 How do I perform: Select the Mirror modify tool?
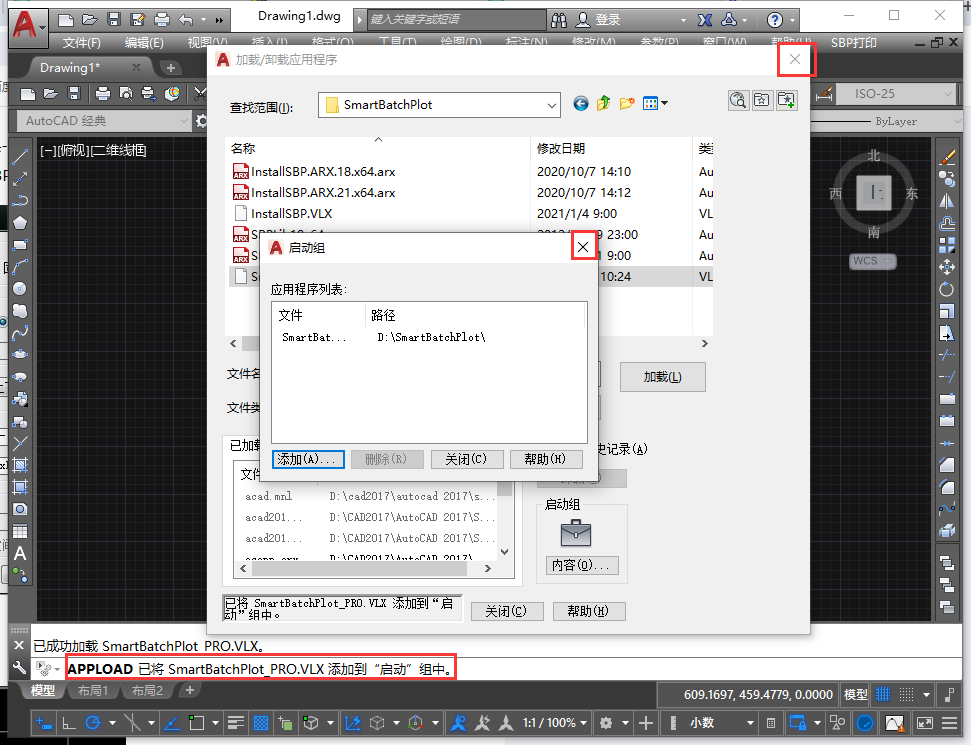point(947,201)
